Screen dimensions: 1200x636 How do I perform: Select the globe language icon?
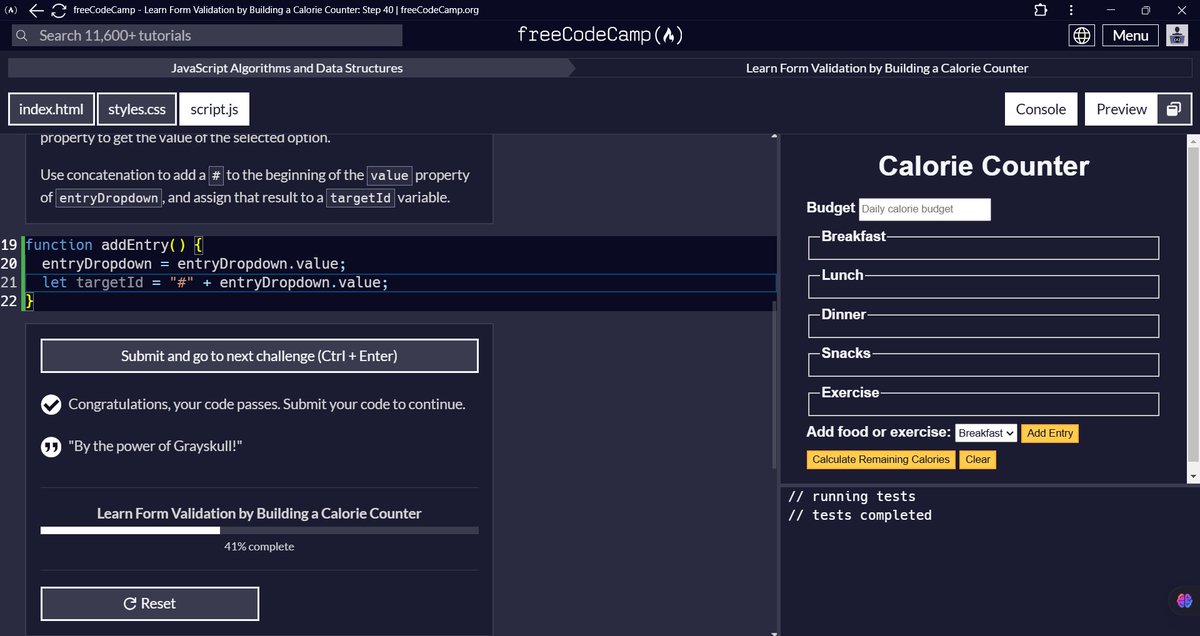(x=1082, y=34)
